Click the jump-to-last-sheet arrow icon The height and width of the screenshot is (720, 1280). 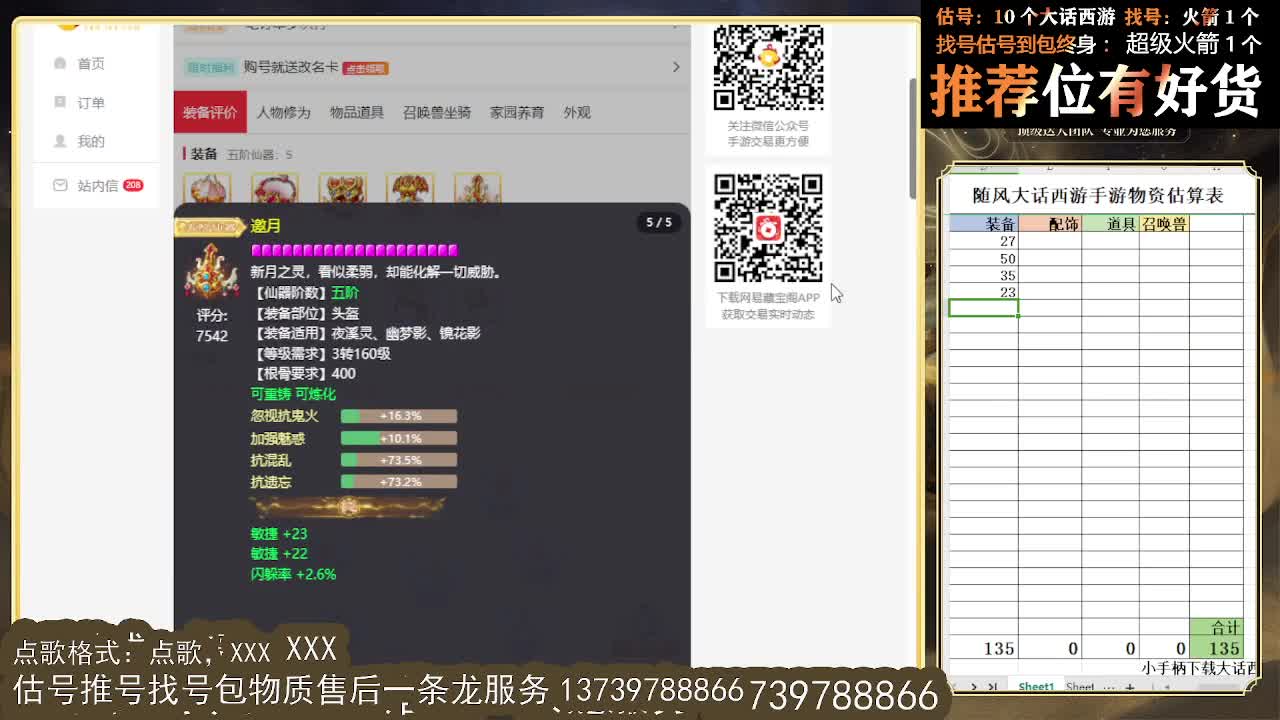pos(993,686)
